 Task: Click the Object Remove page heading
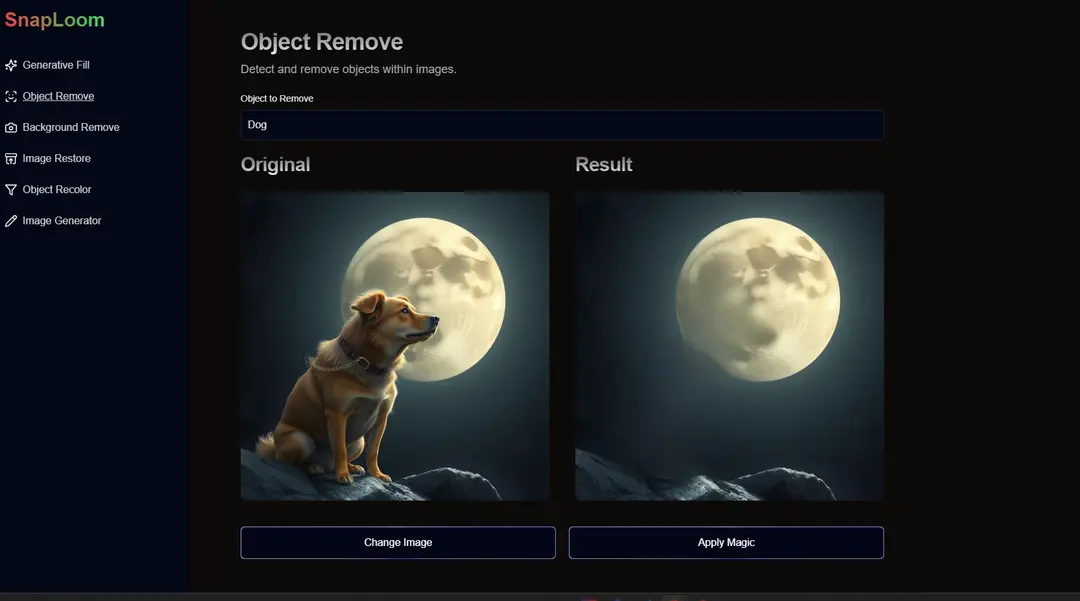tap(322, 42)
